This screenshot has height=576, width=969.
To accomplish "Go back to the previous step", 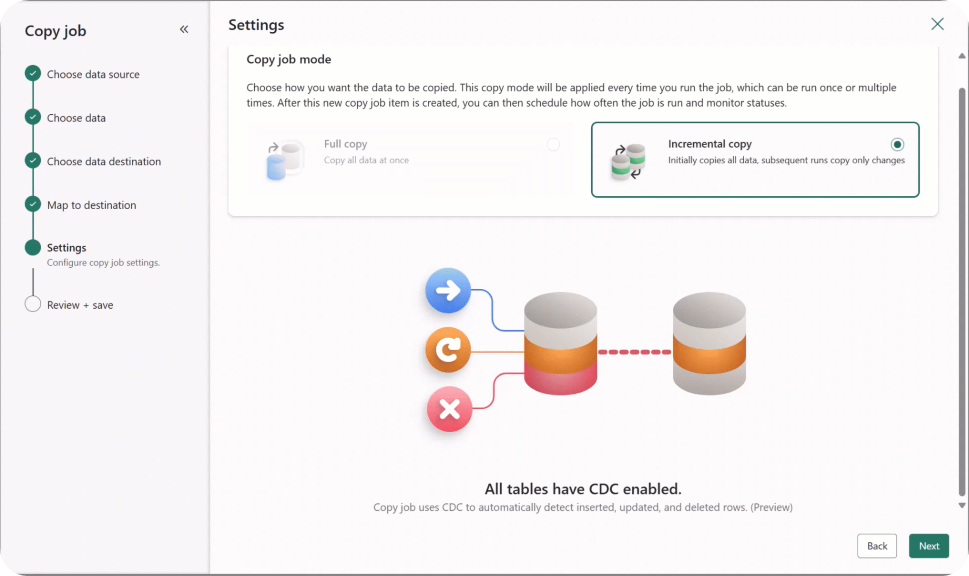I will point(876,545).
